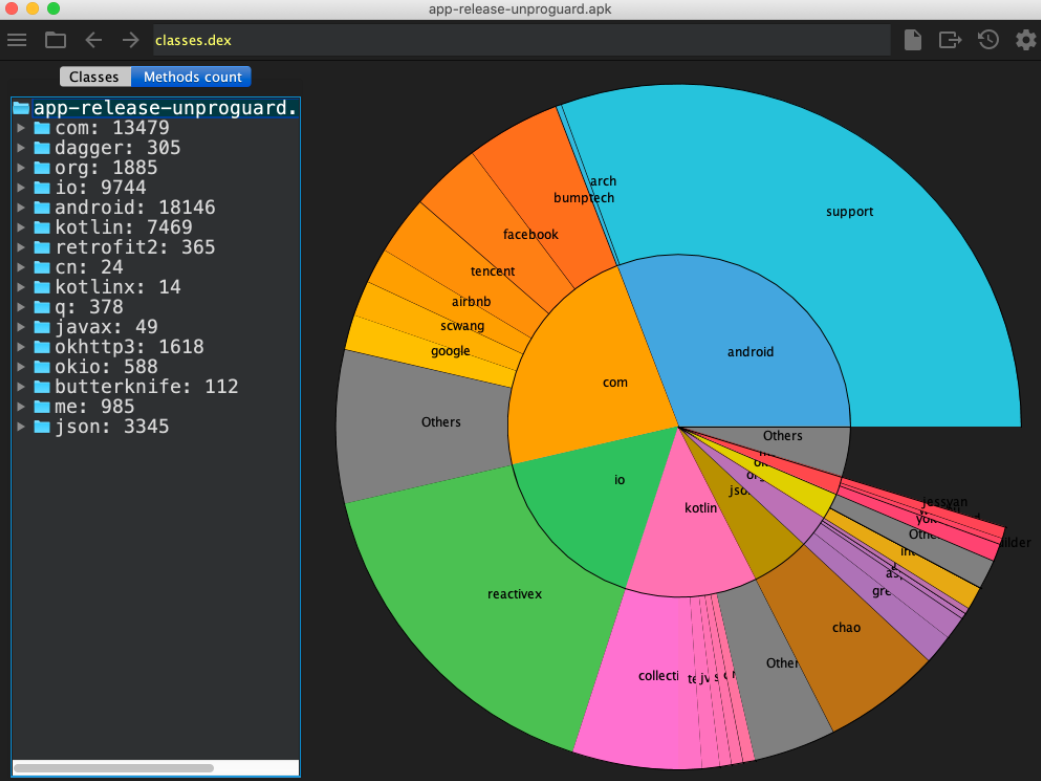Expand the me: 985 tree node
This screenshot has width=1041, height=781.
click(21, 406)
